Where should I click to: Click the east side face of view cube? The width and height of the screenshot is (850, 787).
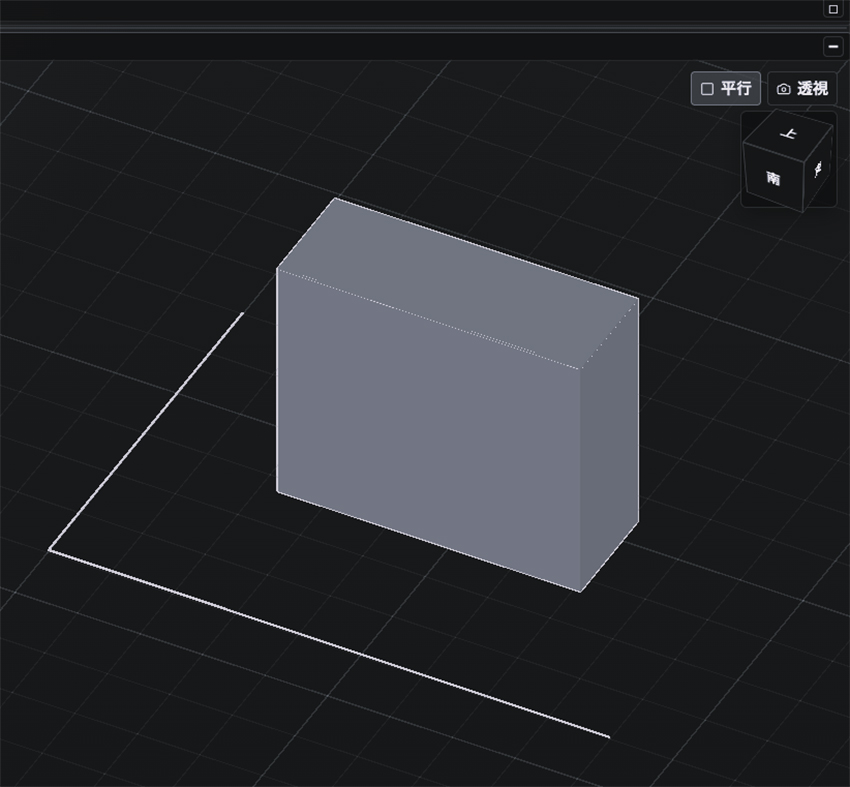tap(818, 170)
